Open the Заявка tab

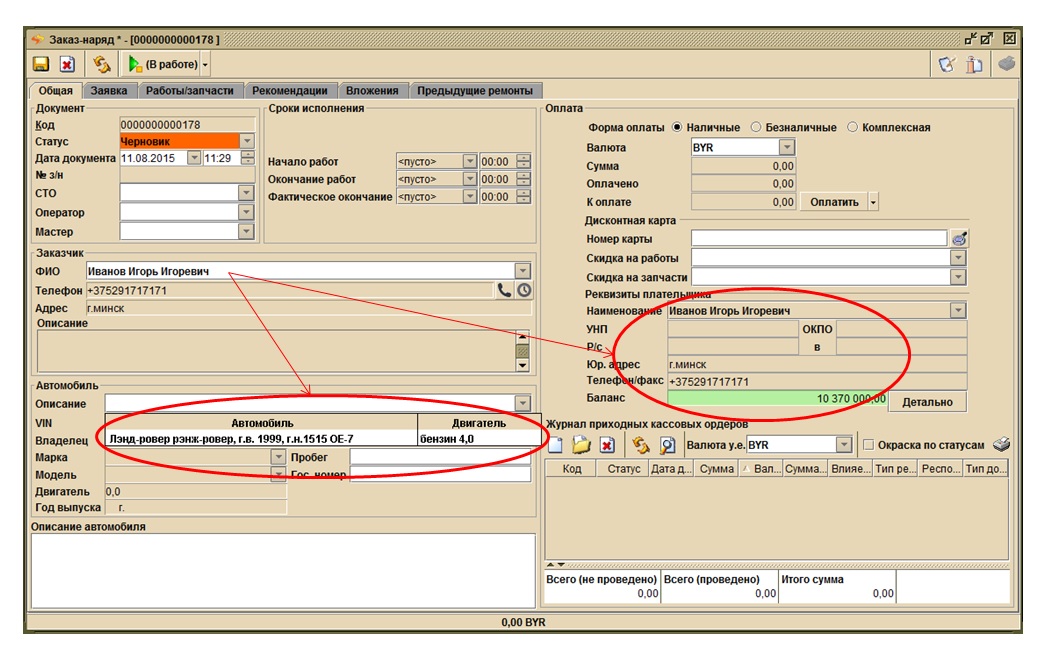109,91
